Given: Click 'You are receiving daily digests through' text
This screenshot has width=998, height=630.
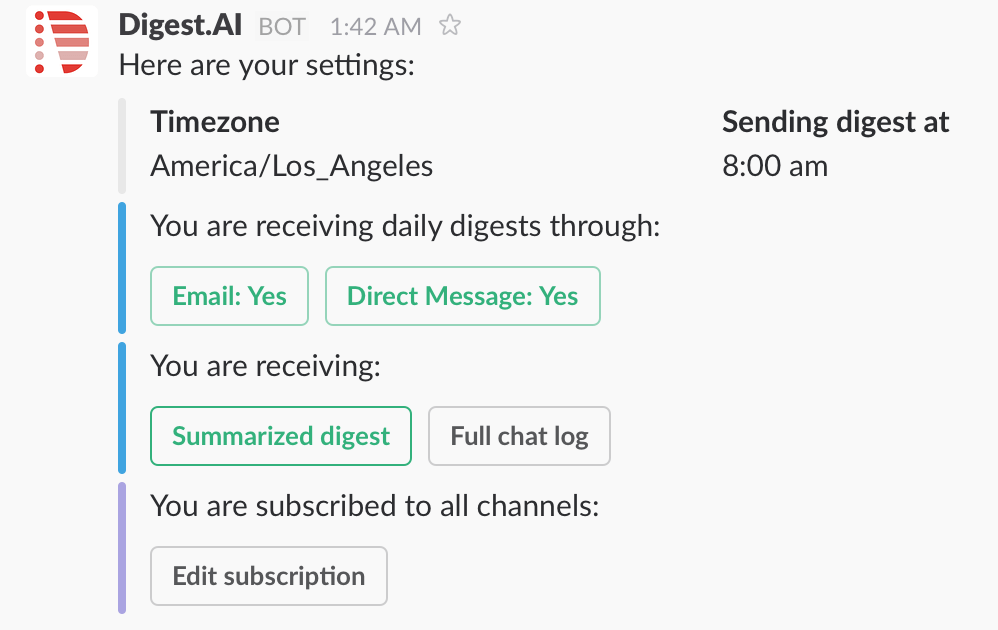Looking at the screenshot, I should point(405,227).
